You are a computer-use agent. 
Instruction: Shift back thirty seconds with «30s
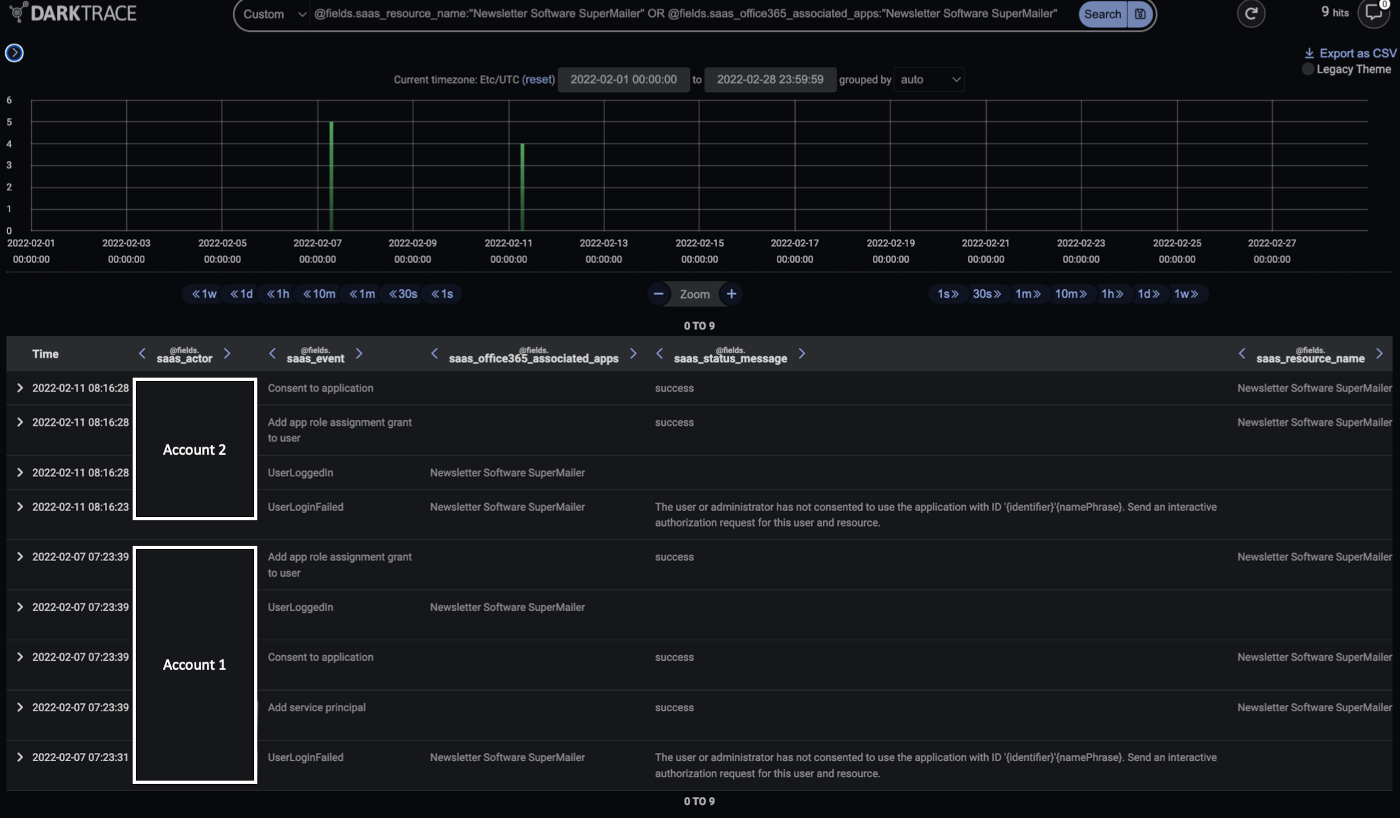402,294
